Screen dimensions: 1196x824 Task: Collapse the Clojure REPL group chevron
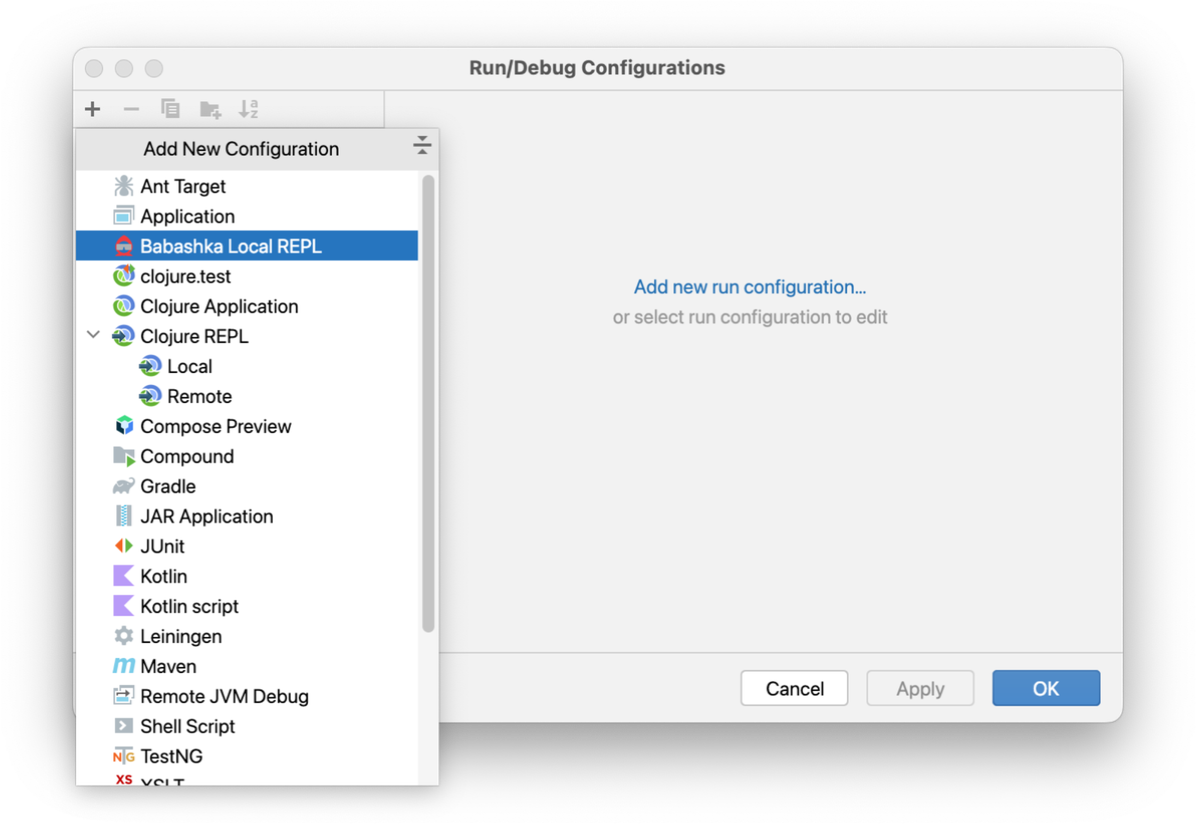pos(93,335)
